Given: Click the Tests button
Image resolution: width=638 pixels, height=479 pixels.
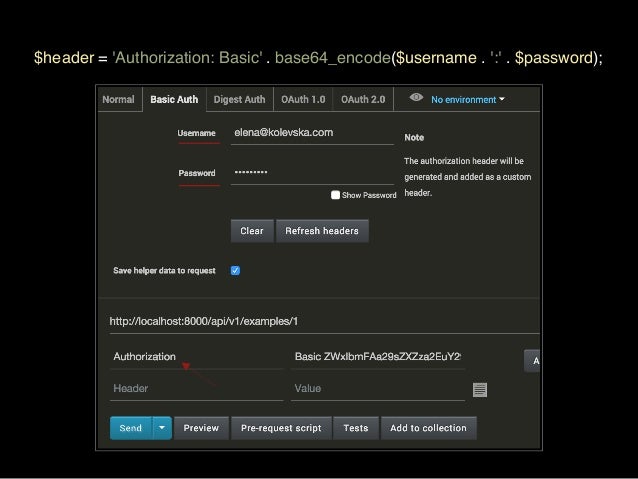Looking at the screenshot, I should (356, 428).
